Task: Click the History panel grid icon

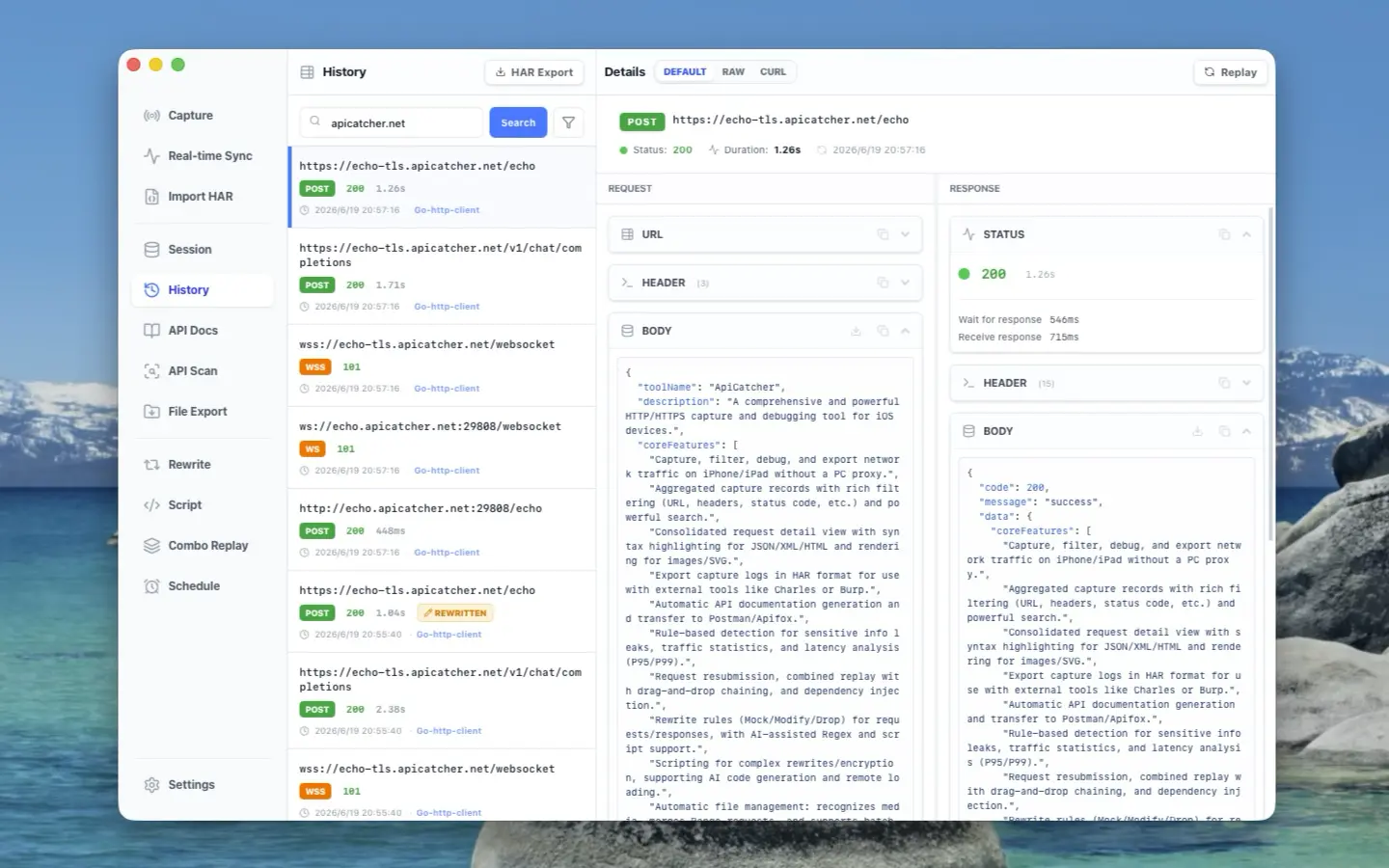Action: click(307, 72)
